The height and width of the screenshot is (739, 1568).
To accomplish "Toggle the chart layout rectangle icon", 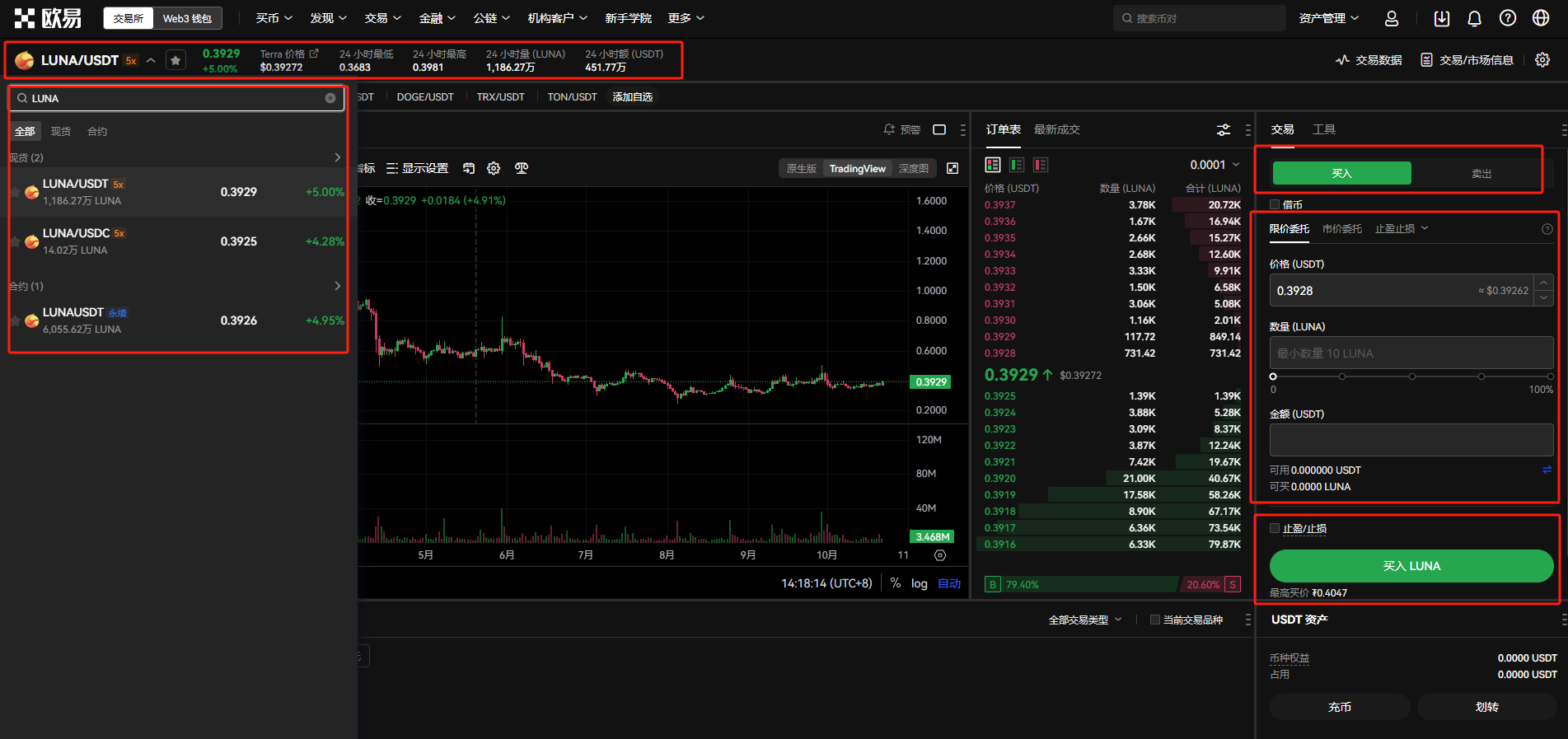I will click(x=939, y=129).
